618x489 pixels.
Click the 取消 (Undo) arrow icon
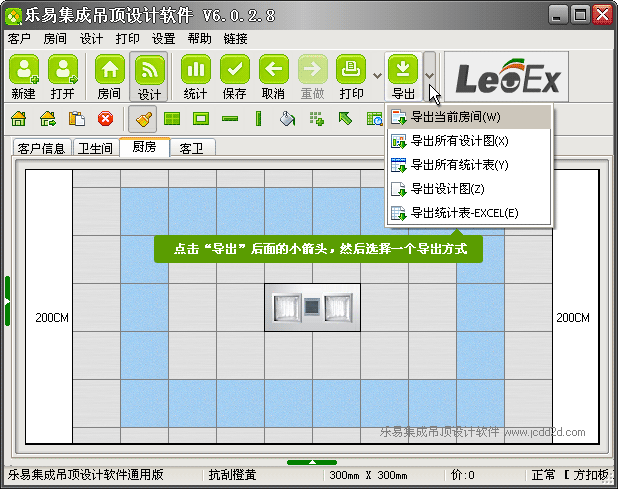(x=273, y=69)
